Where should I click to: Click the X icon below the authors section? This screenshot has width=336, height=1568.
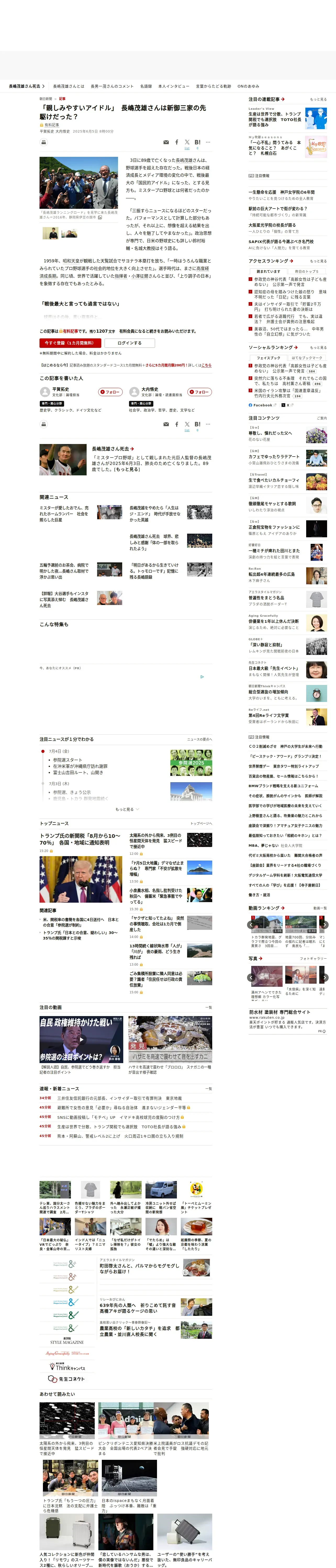coord(187,424)
